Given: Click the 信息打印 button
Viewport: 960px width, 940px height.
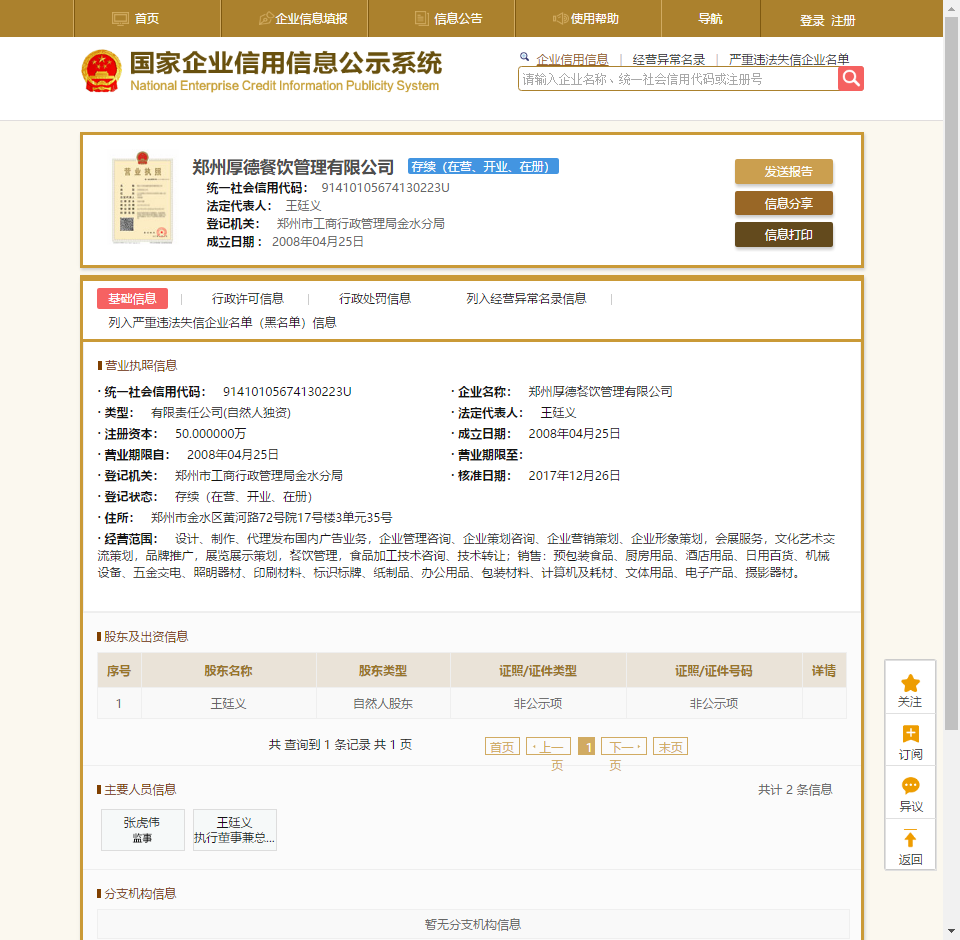Looking at the screenshot, I should tap(783, 235).
